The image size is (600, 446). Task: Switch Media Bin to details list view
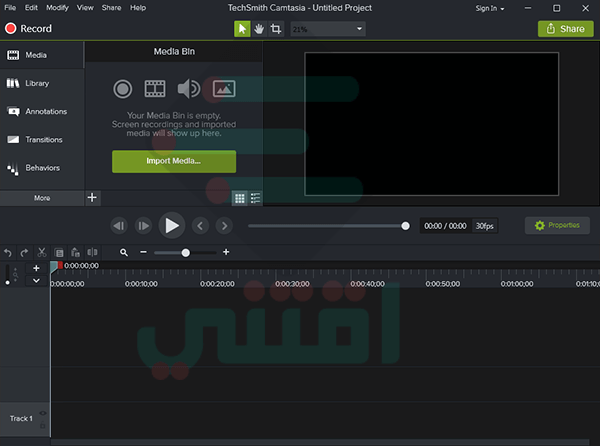(255, 198)
